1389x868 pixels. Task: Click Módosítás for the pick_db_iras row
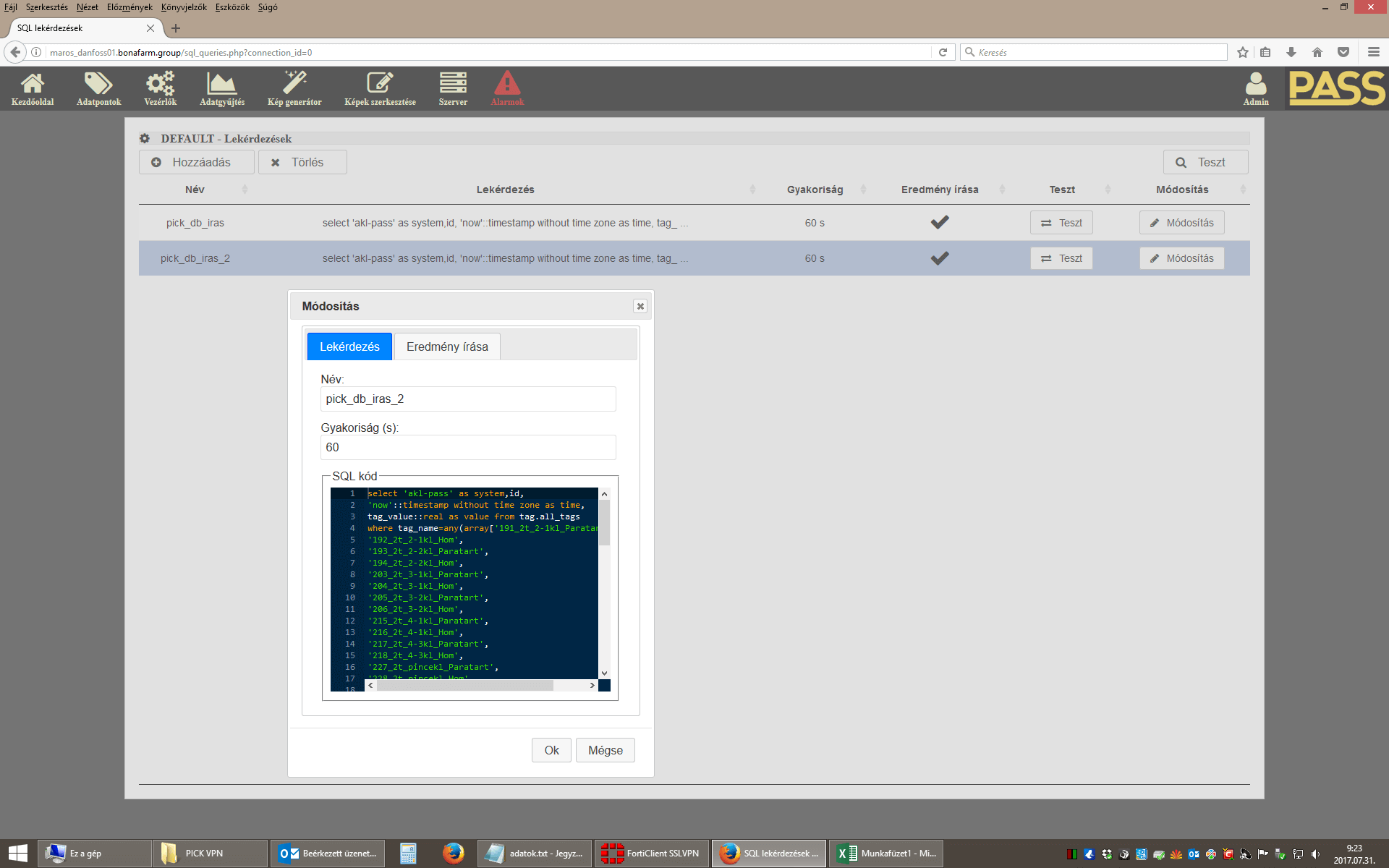1182,223
